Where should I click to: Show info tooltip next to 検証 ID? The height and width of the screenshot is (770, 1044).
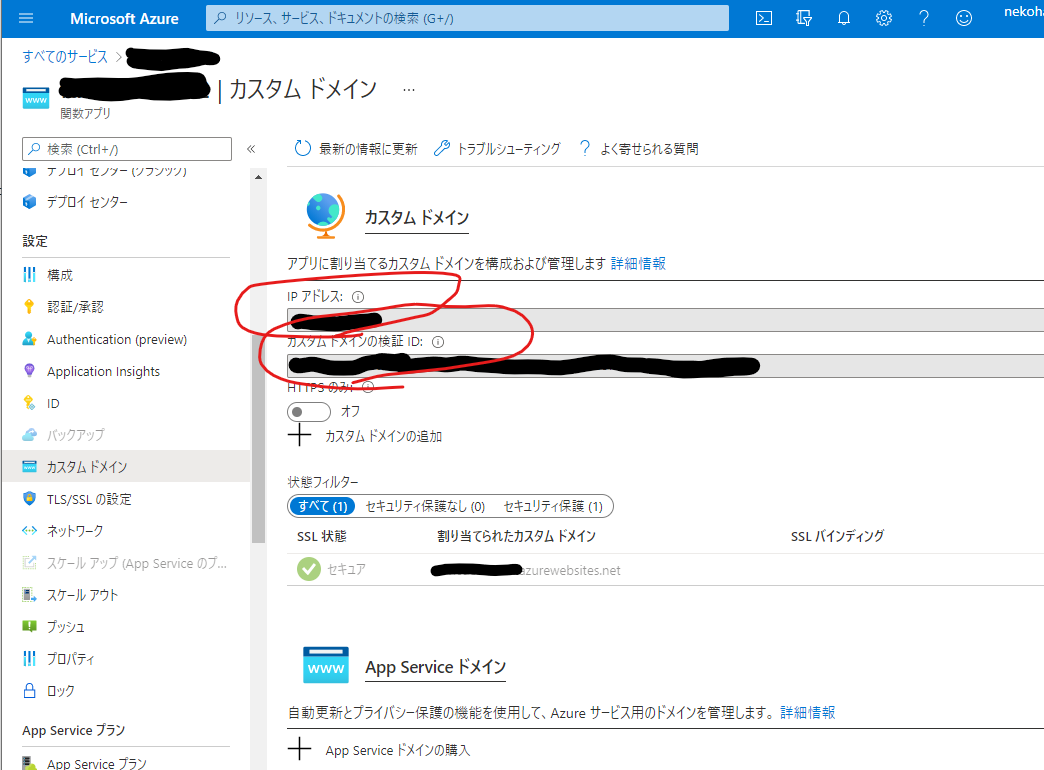pos(438,342)
